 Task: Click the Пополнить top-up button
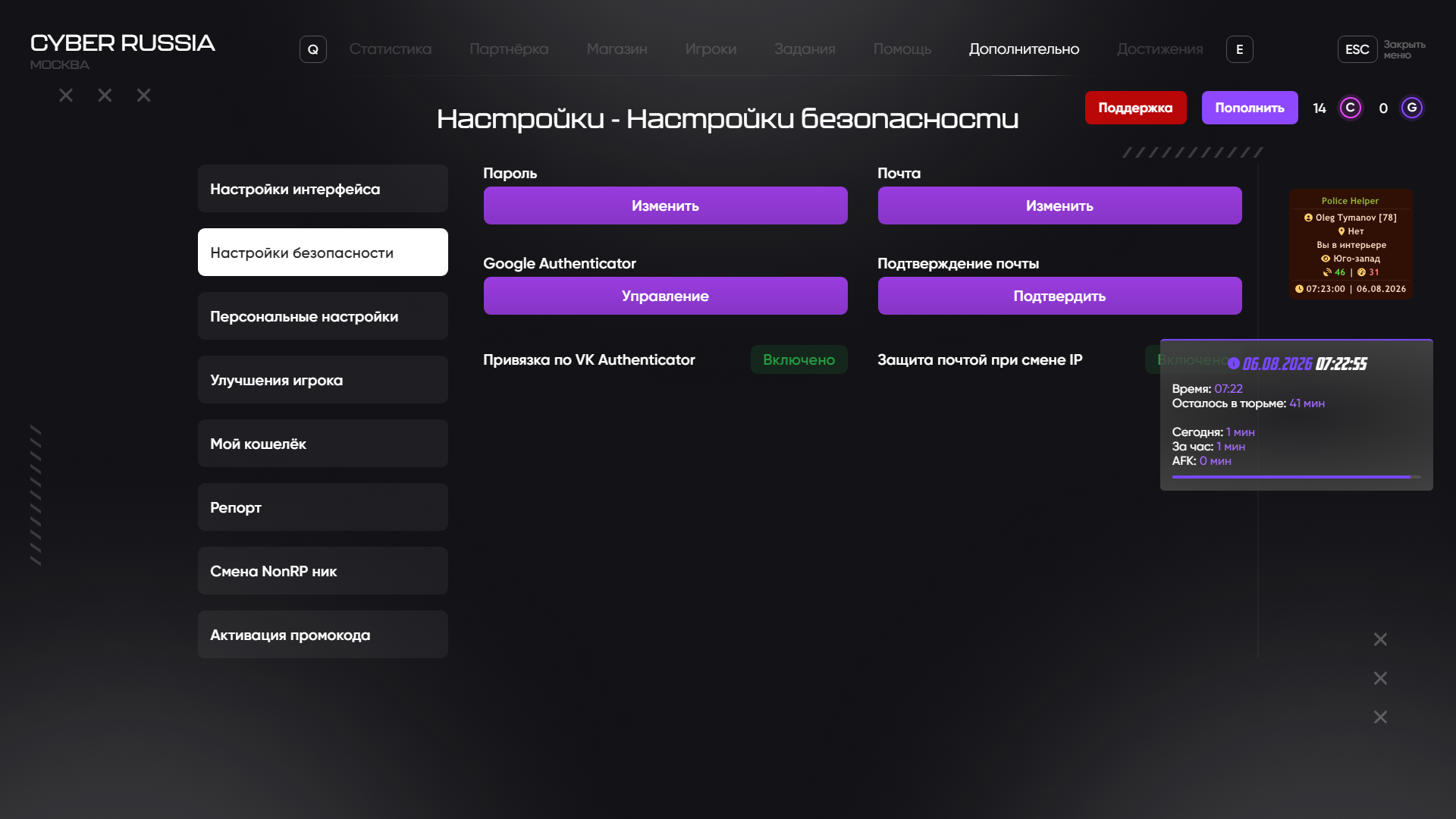[1250, 108]
